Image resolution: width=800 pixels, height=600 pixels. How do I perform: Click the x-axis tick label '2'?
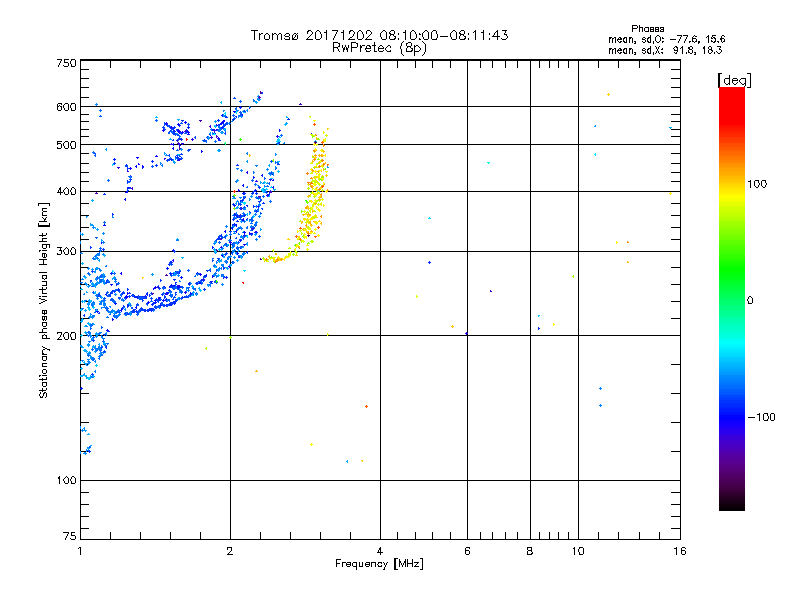(230, 551)
